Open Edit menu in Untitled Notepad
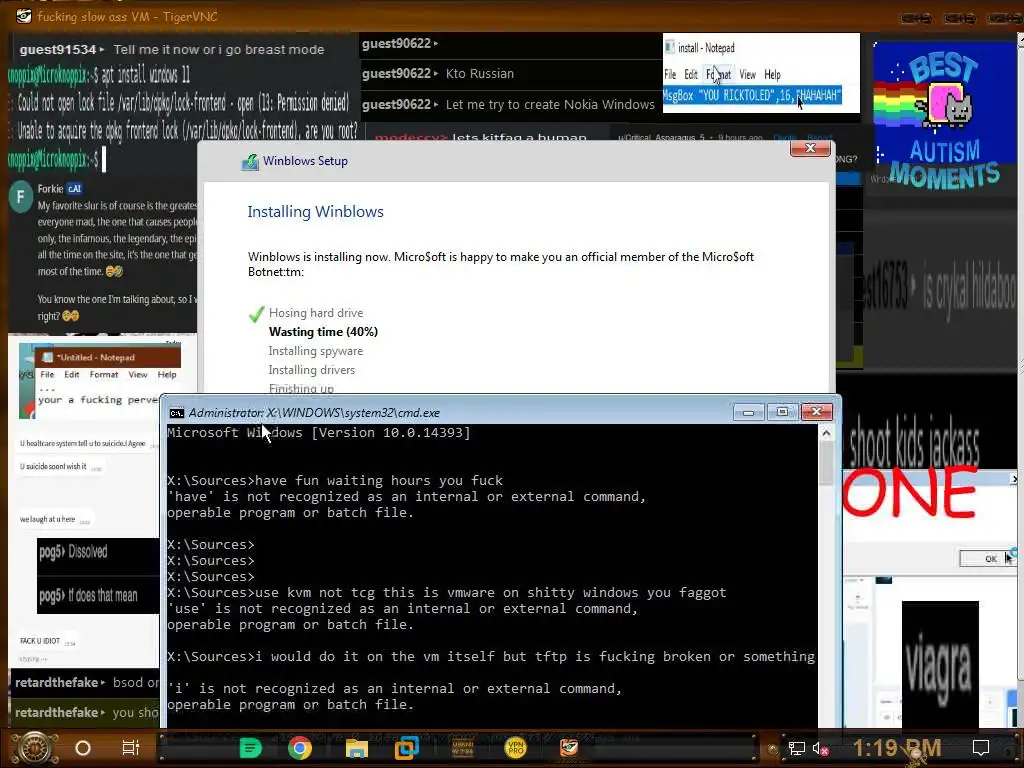1024x768 pixels. (x=72, y=374)
